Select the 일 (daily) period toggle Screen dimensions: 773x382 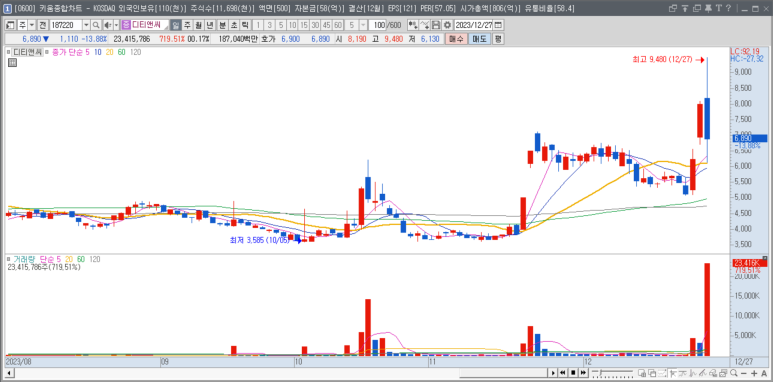(x=176, y=25)
